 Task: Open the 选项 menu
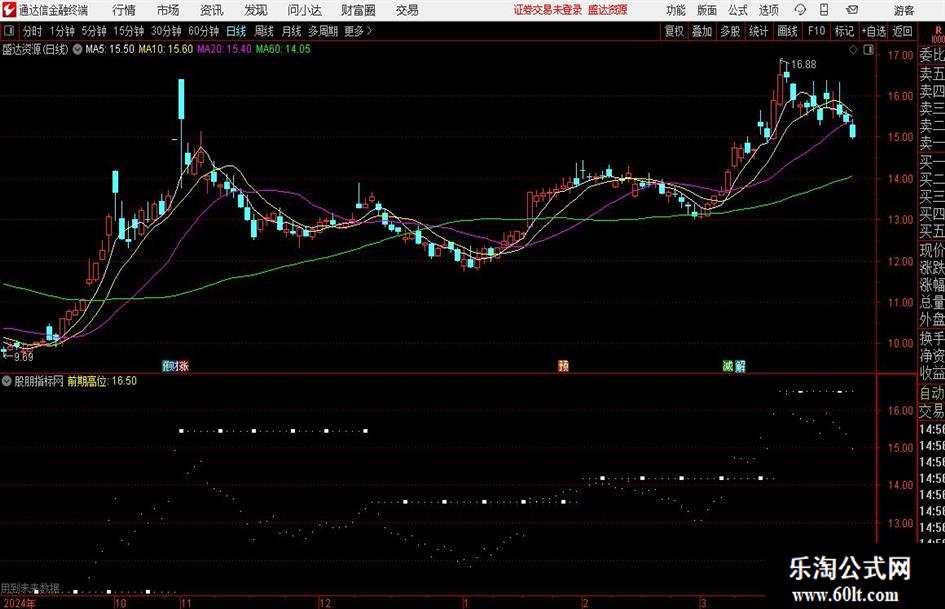coord(768,10)
